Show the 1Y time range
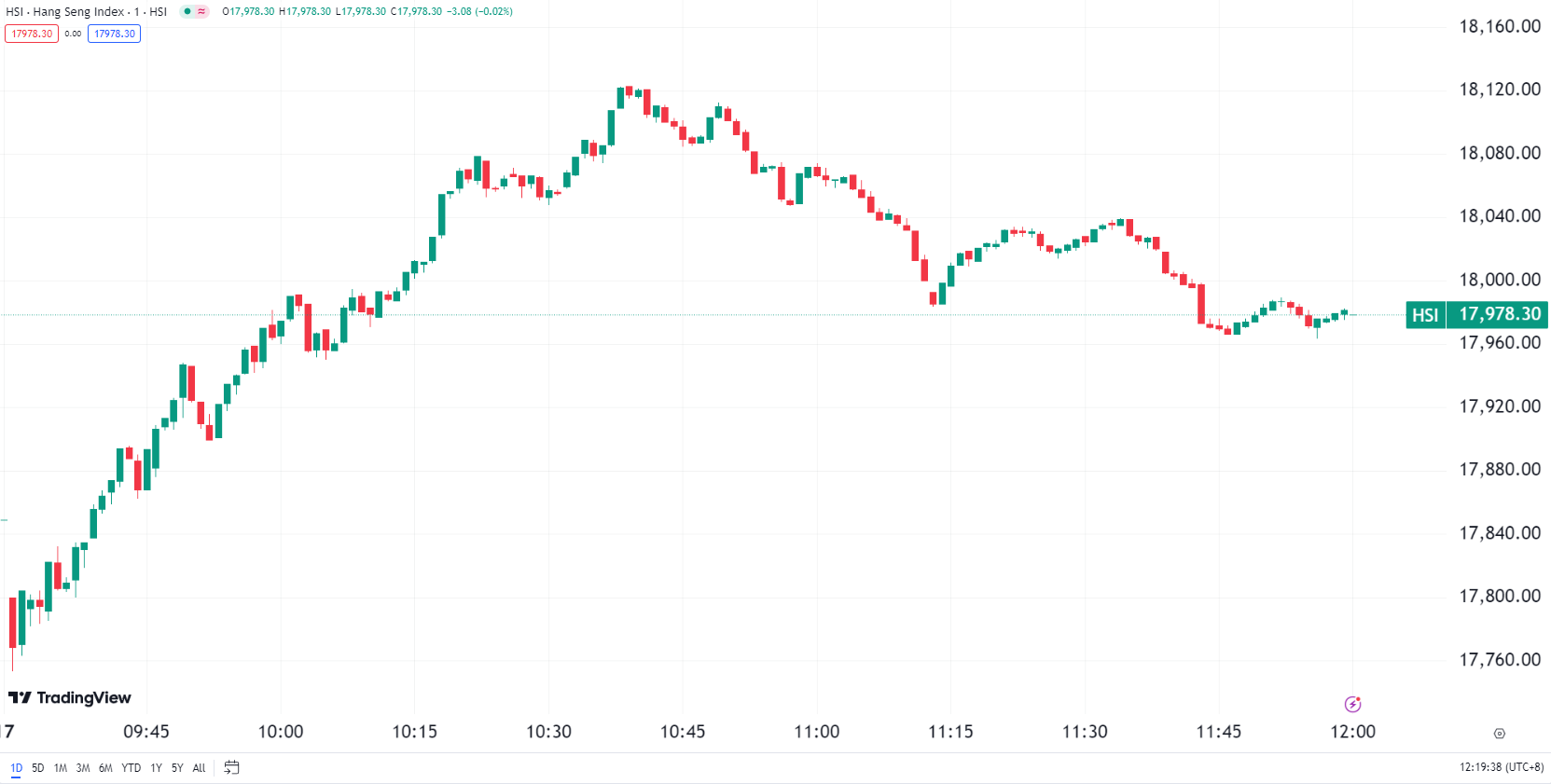The height and width of the screenshot is (784, 1551). 156,768
